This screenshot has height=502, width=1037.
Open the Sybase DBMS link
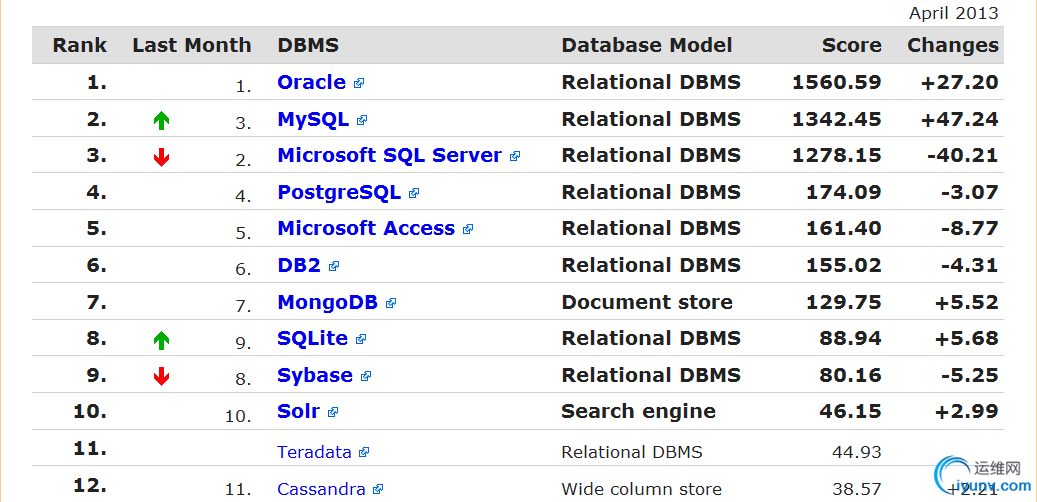(x=315, y=375)
